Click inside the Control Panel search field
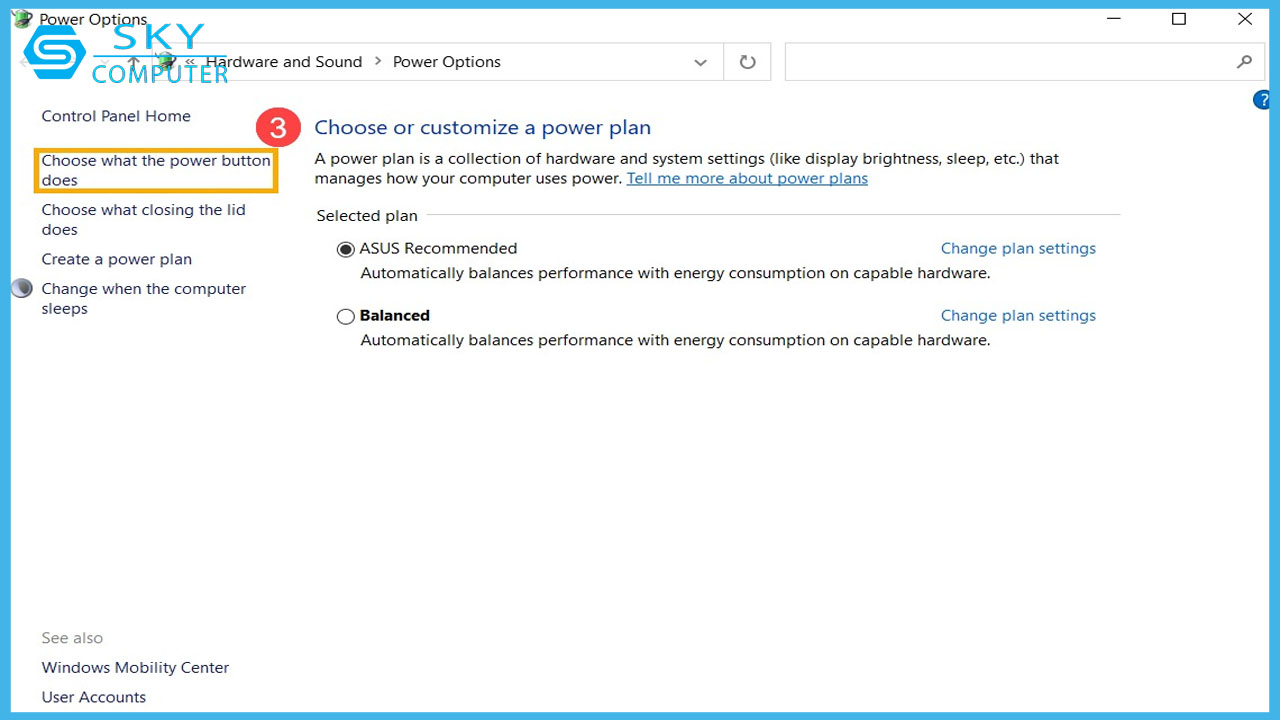 [1005, 62]
